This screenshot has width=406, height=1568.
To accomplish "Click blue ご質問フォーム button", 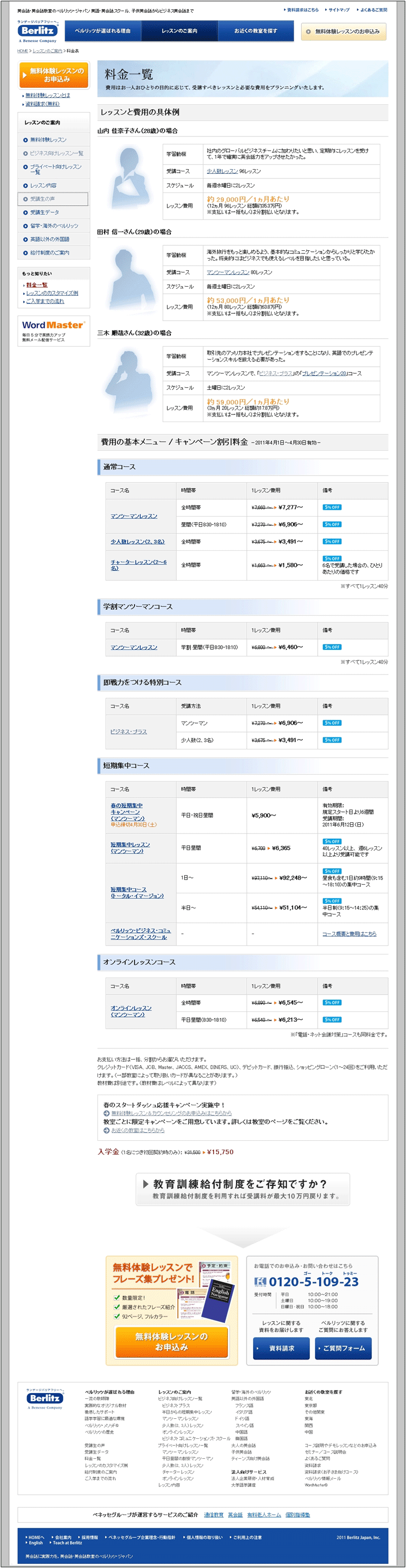I will tap(343, 1348).
